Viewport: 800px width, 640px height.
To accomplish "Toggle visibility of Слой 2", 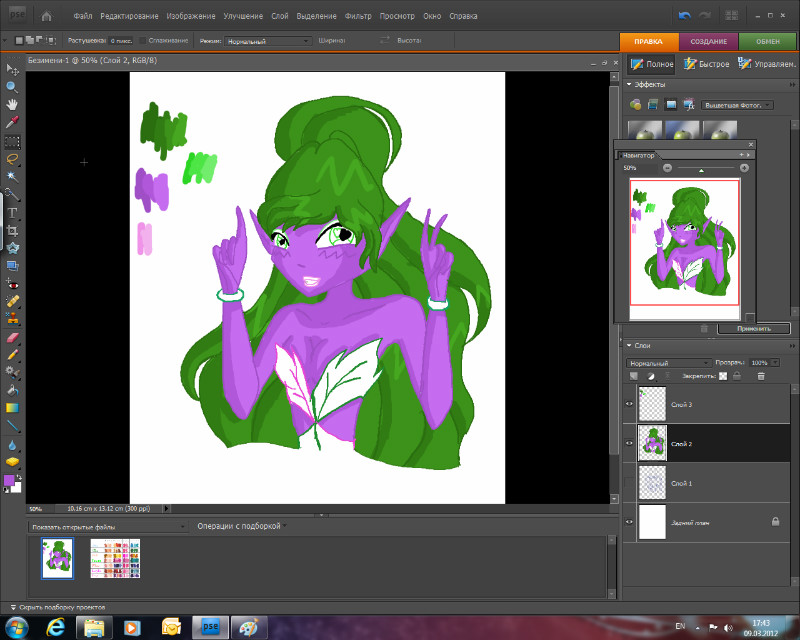I will [630, 443].
